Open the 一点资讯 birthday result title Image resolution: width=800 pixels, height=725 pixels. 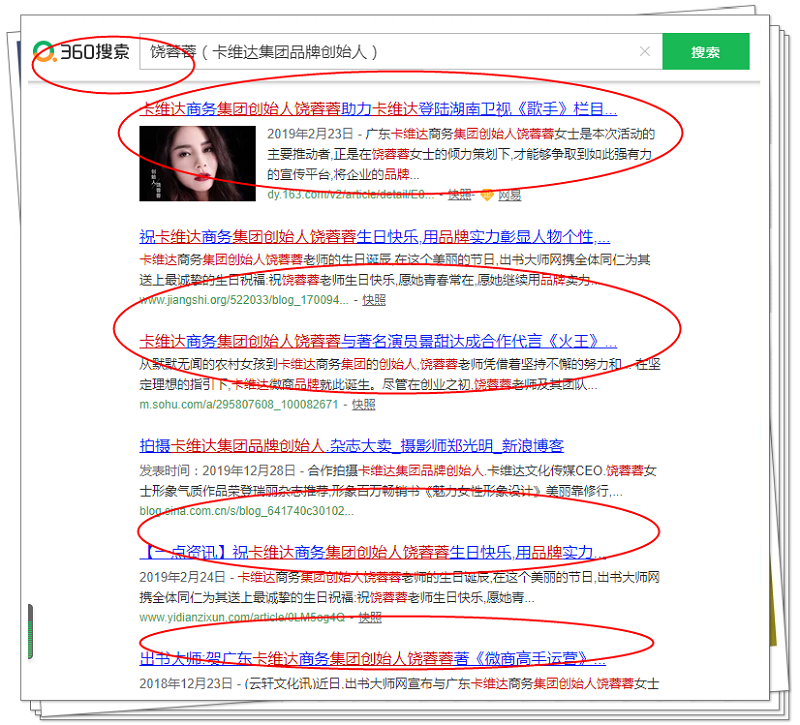pos(372,552)
